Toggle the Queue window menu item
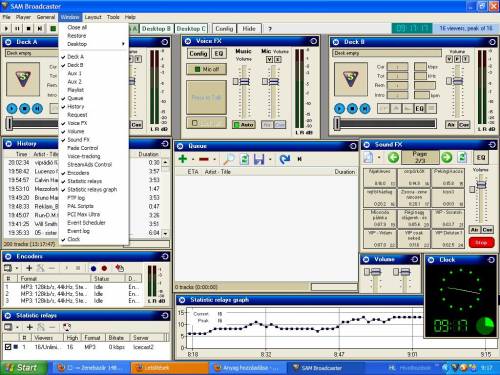 [93, 98]
